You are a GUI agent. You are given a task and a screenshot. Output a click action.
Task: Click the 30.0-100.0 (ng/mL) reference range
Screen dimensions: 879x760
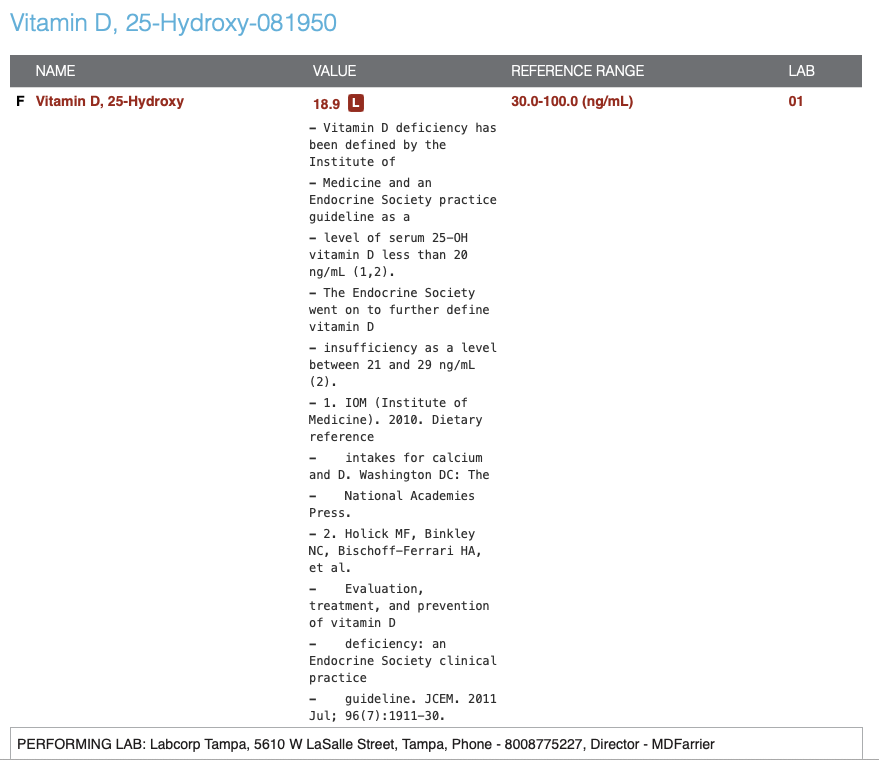click(571, 101)
